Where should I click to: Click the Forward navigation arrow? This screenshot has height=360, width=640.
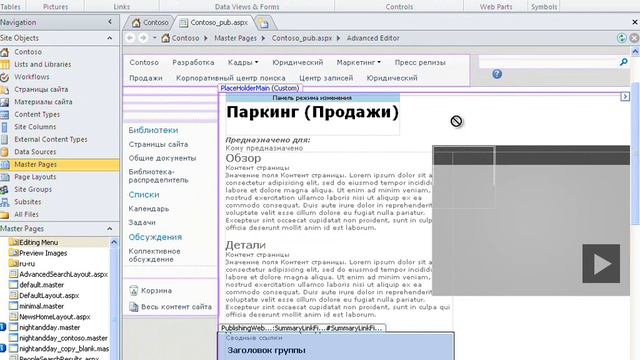click(143, 38)
